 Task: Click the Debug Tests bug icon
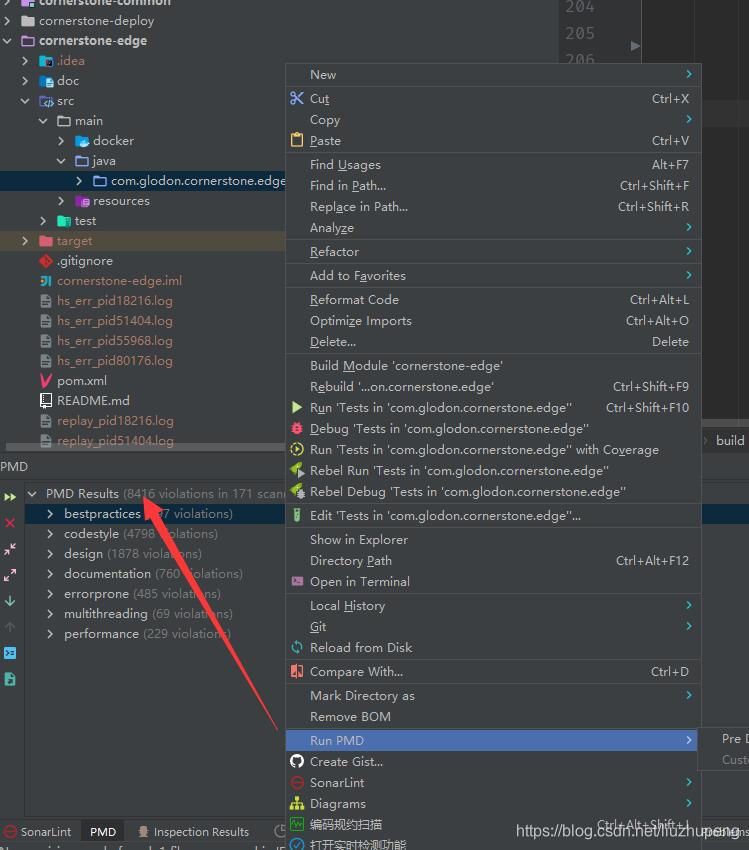pyautogui.click(x=296, y=428)
